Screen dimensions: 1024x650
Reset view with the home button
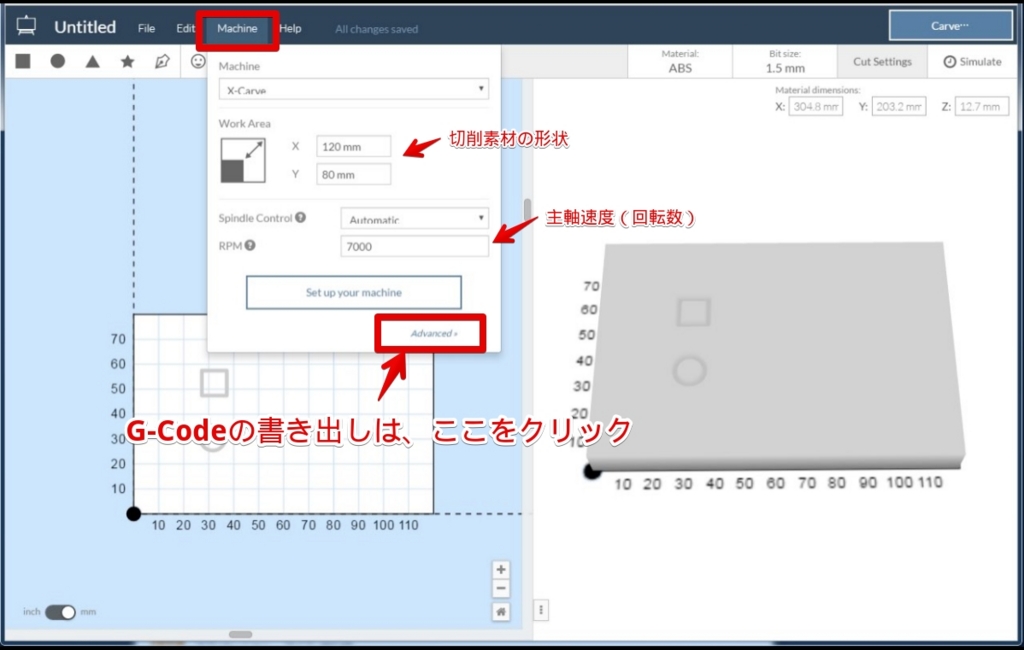[501, 612]
